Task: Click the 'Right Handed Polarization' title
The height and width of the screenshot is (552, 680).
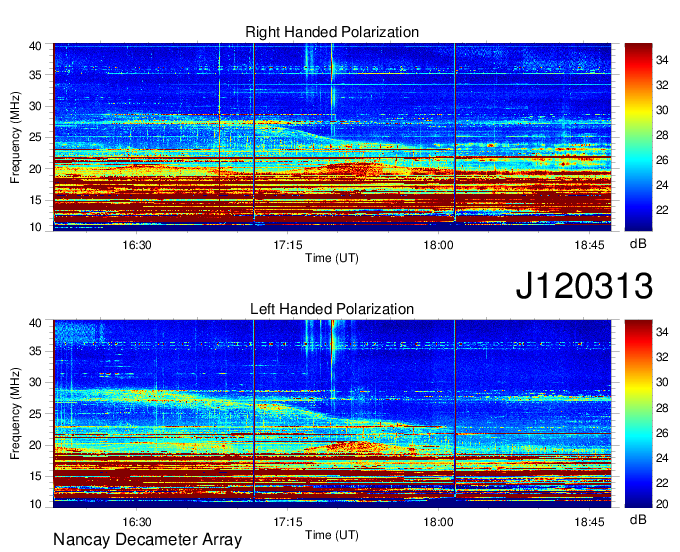Action: (x=332, y=32)
